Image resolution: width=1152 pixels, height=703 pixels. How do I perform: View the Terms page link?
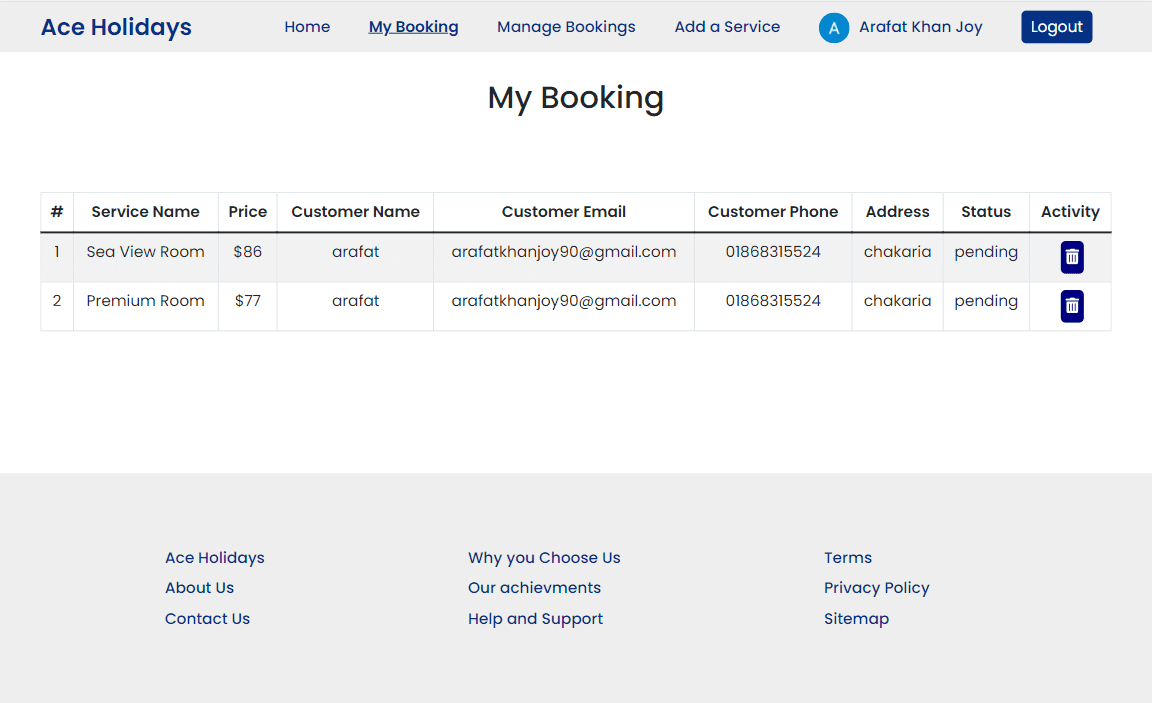[848, 558]
